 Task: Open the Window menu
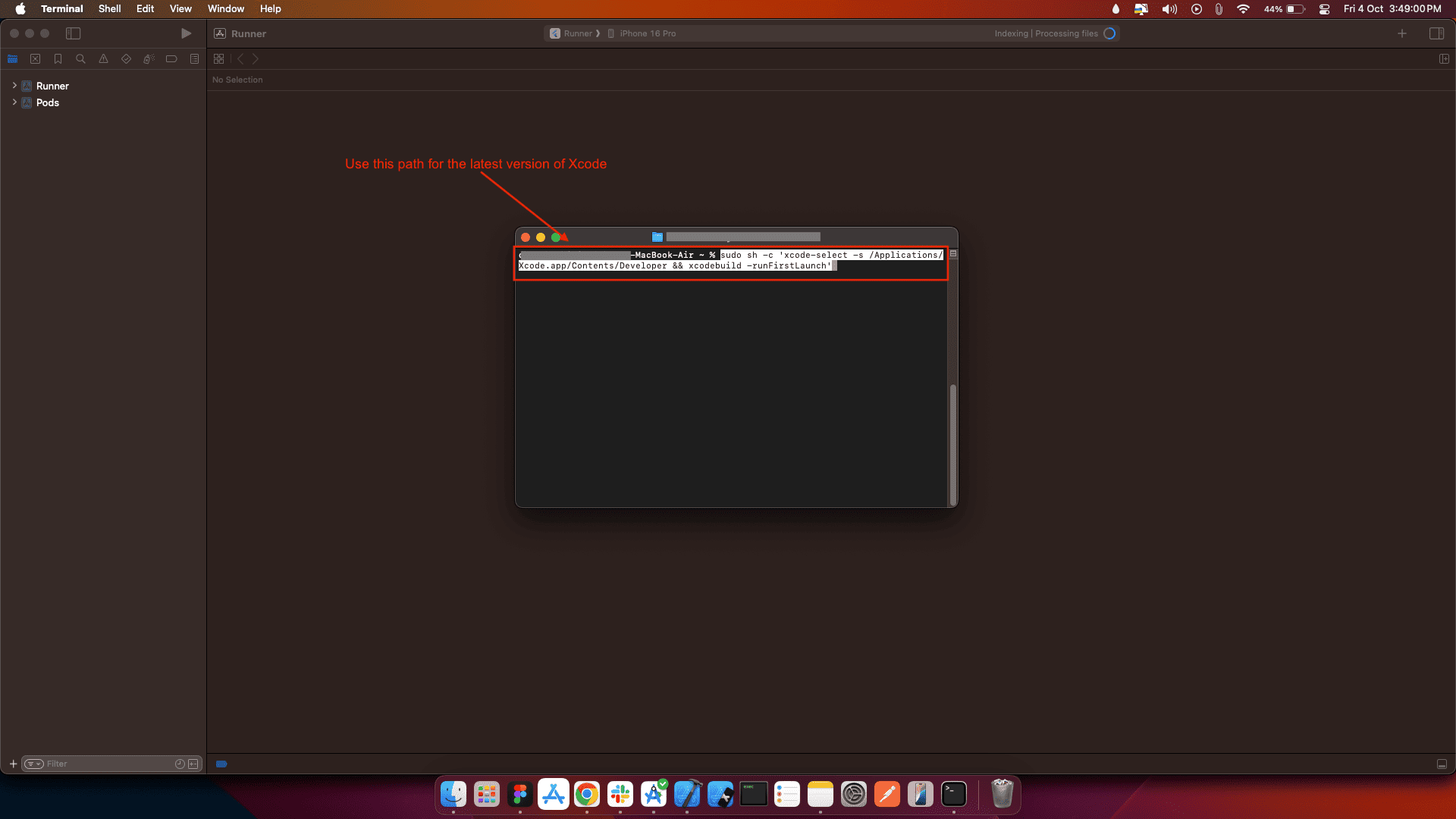tap(225, 9)
